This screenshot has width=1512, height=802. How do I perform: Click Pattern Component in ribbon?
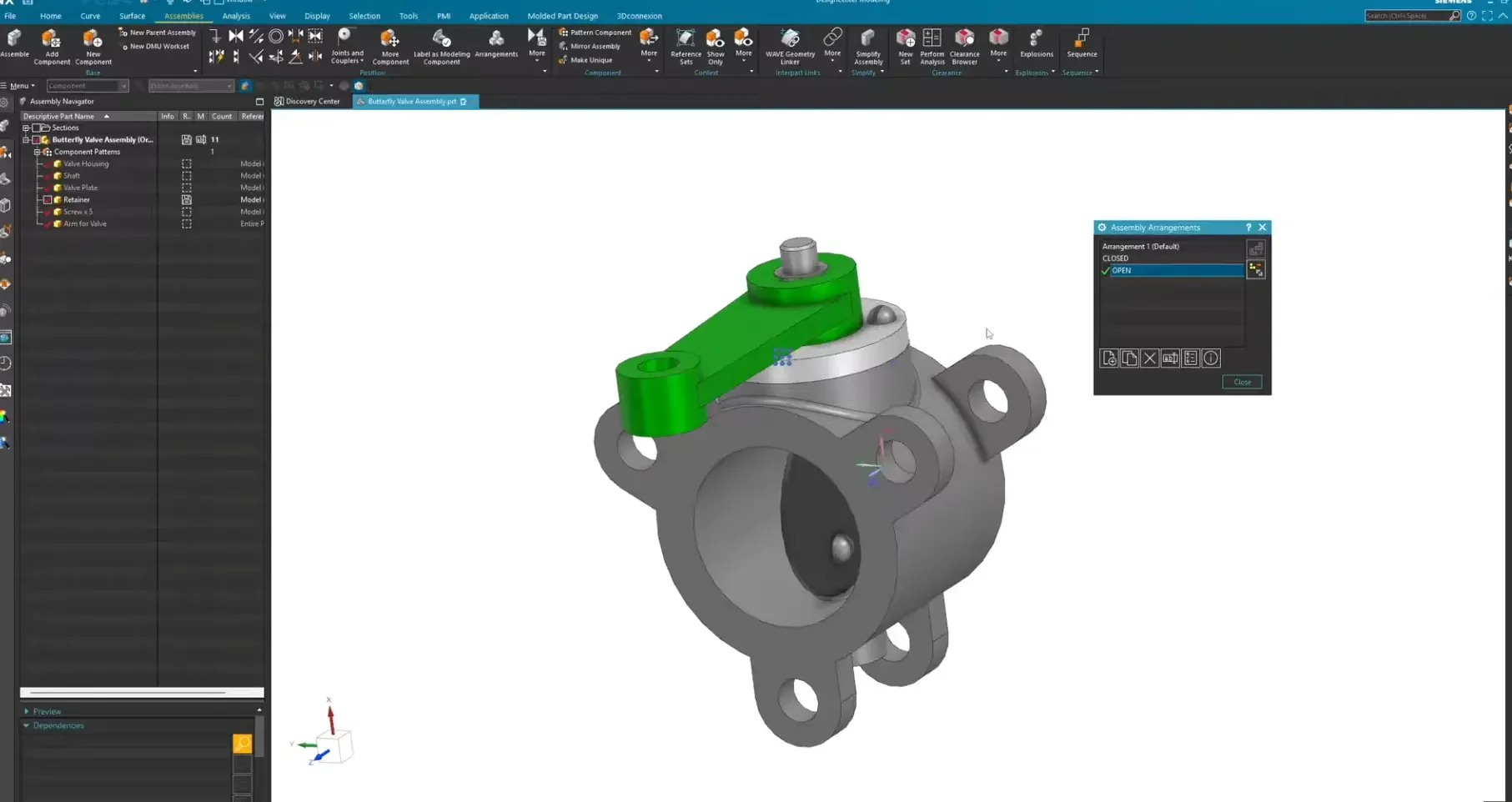pyautogui.click(x=595, y=33)
